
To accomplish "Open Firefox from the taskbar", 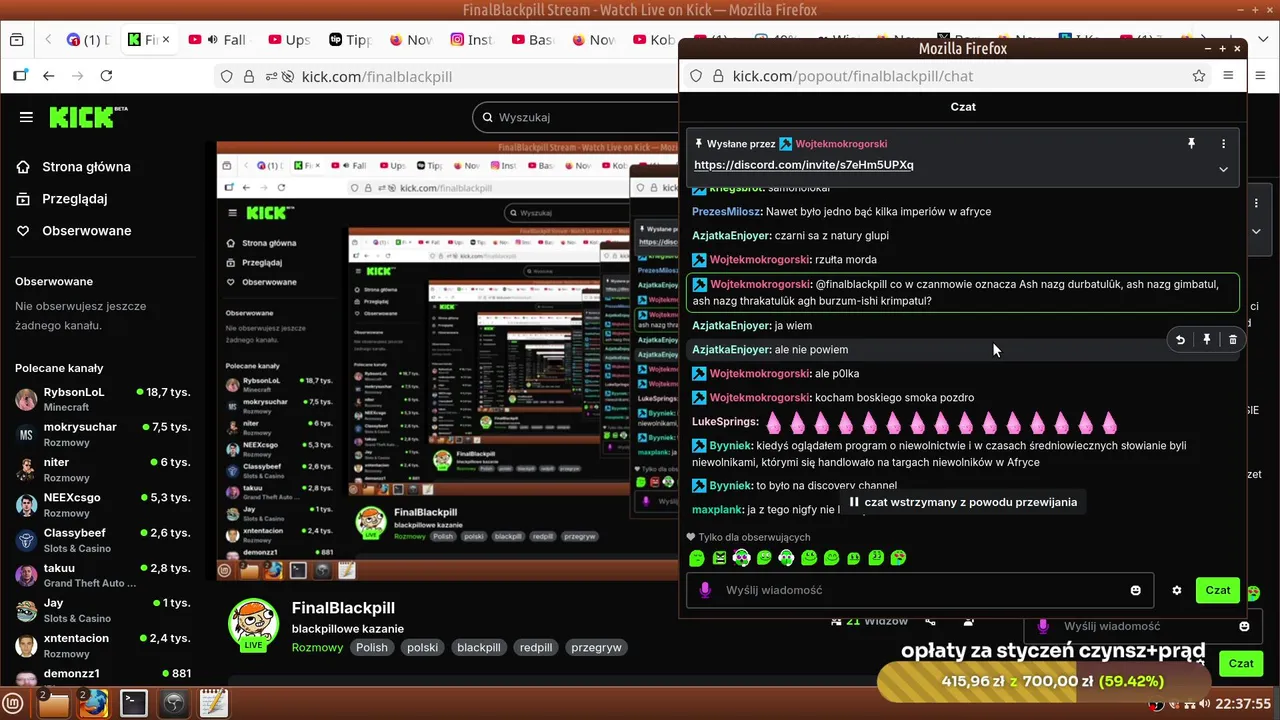I will [93, 703].
